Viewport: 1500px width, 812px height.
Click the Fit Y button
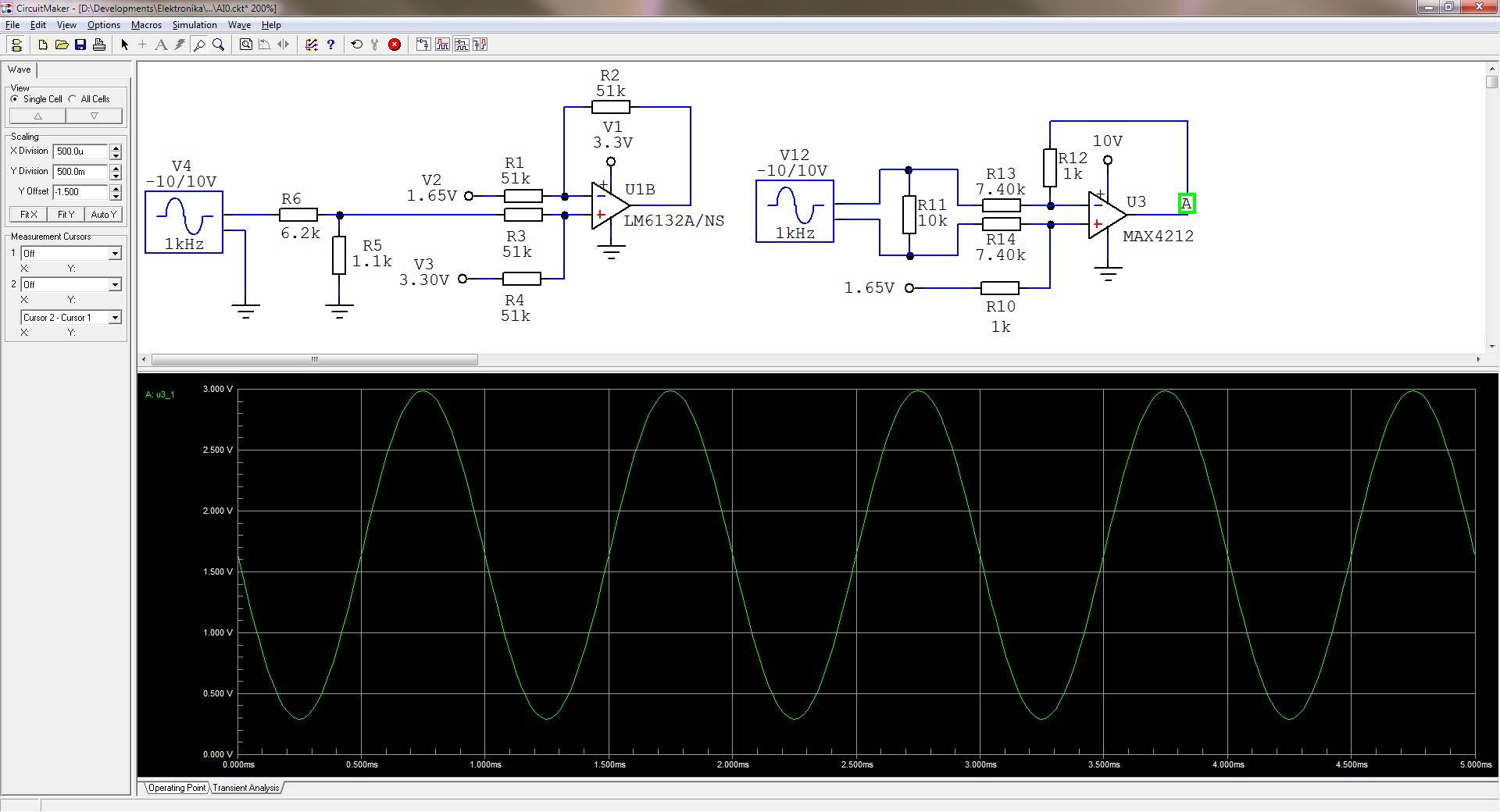coord(66,214)
